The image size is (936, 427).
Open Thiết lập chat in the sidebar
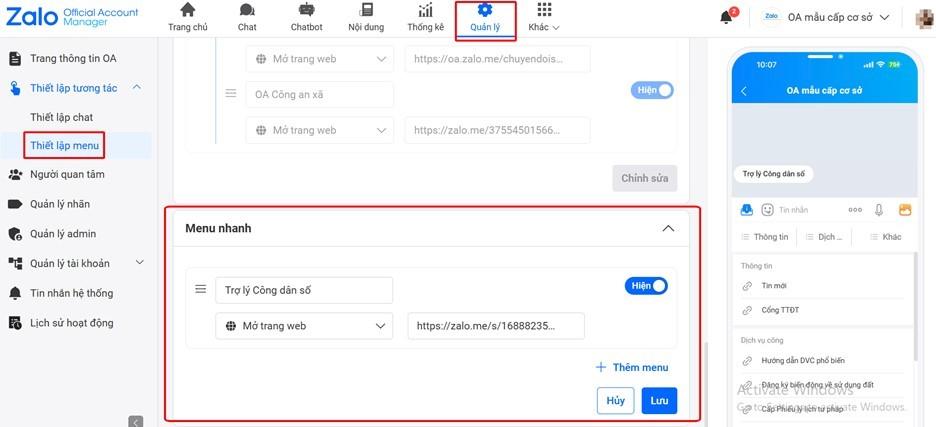(61, 117)
